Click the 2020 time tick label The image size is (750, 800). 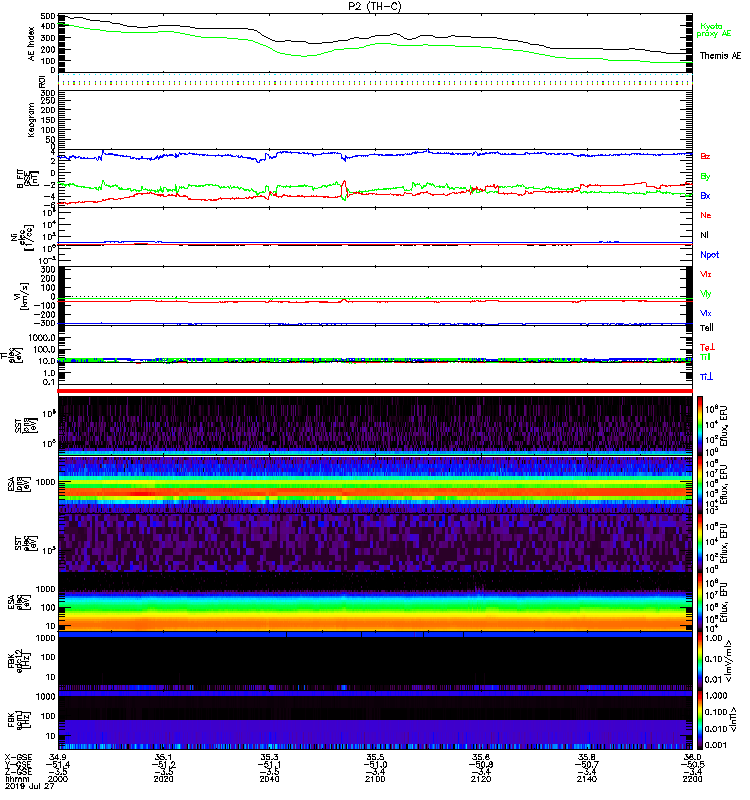click(x=164, y=779)
